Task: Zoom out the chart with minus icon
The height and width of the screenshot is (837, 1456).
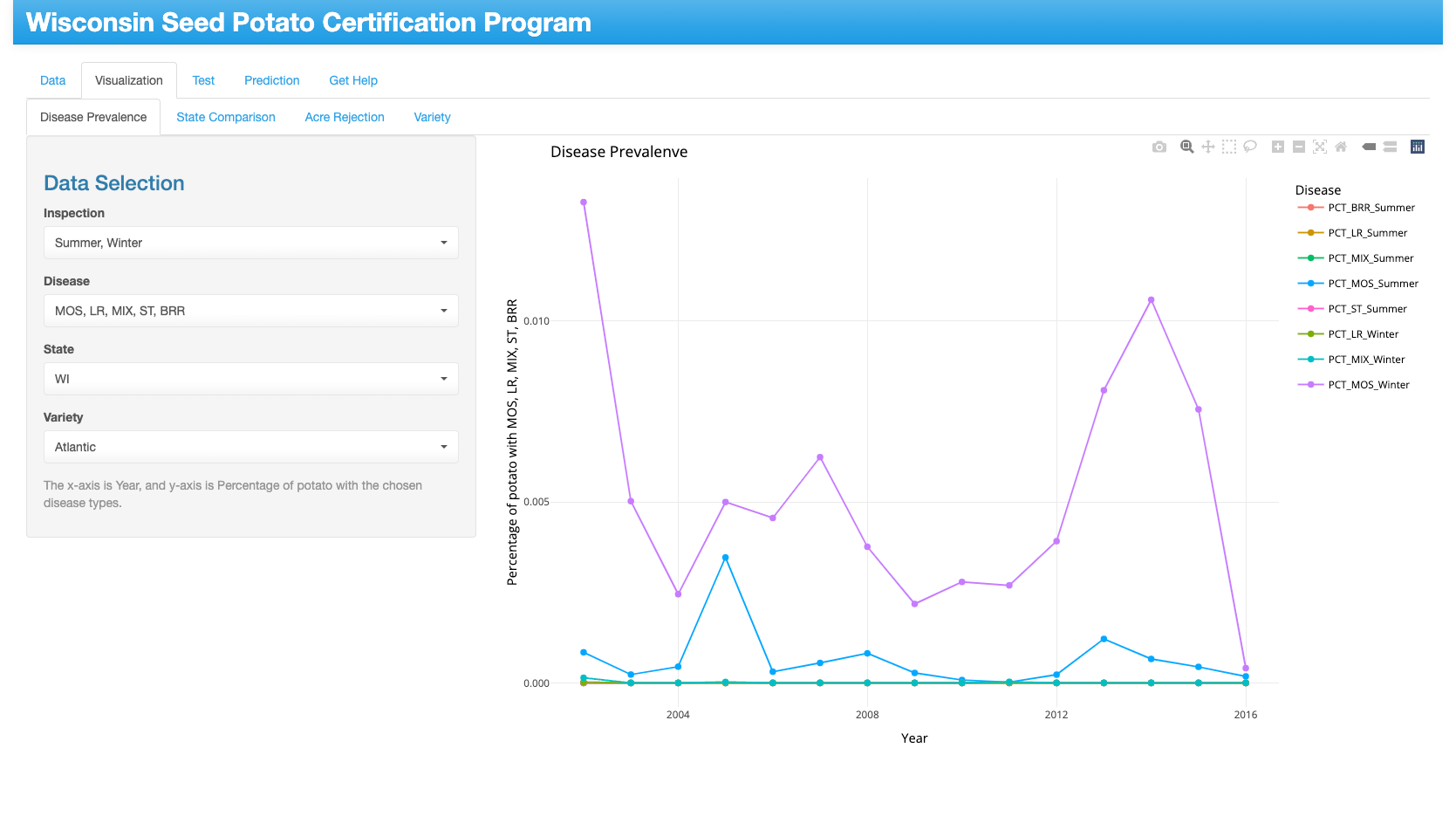Action: click(x=1299, y=147)
